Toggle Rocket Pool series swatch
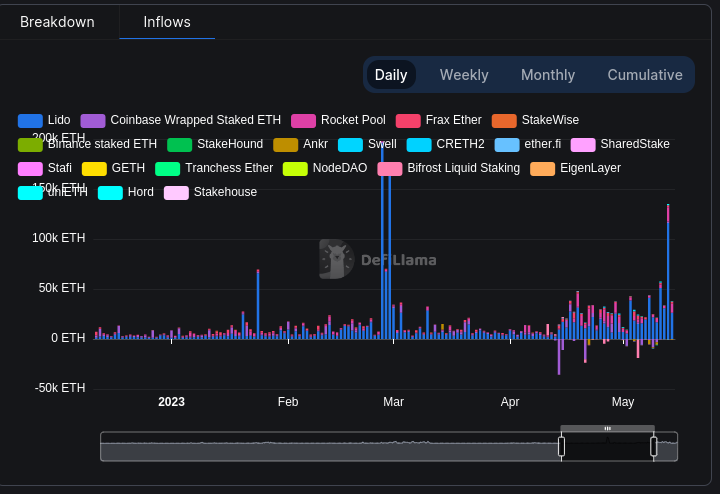Viewport: 720px width, 494px height. [304, 121]
